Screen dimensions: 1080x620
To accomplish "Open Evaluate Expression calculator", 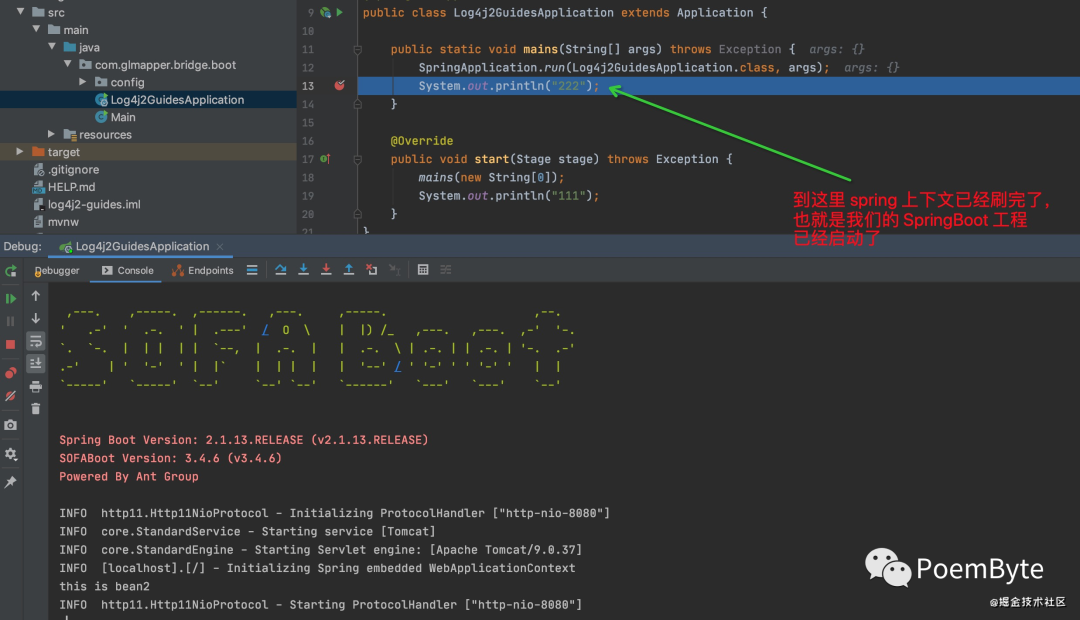I will (423, 269).
